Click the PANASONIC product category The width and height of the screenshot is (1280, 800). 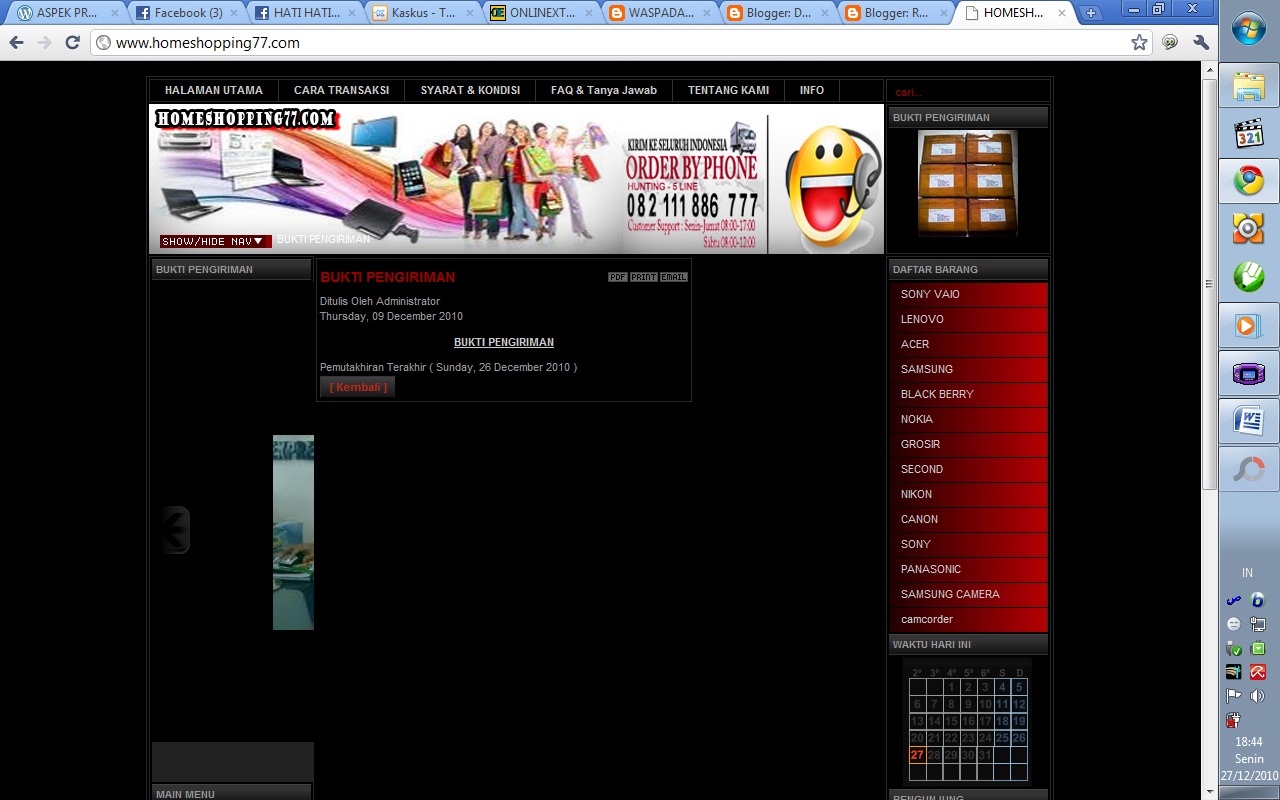click(x=968, y=569)
